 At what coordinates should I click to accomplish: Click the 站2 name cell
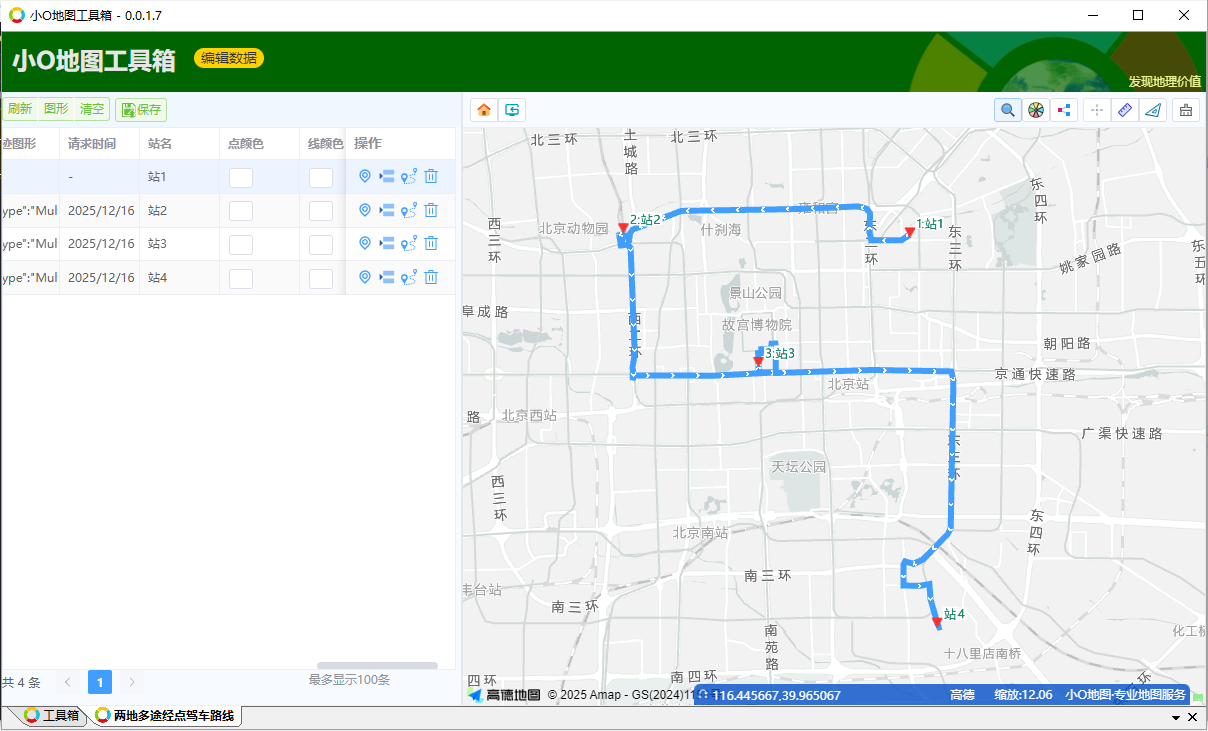[x=180, y=211]
